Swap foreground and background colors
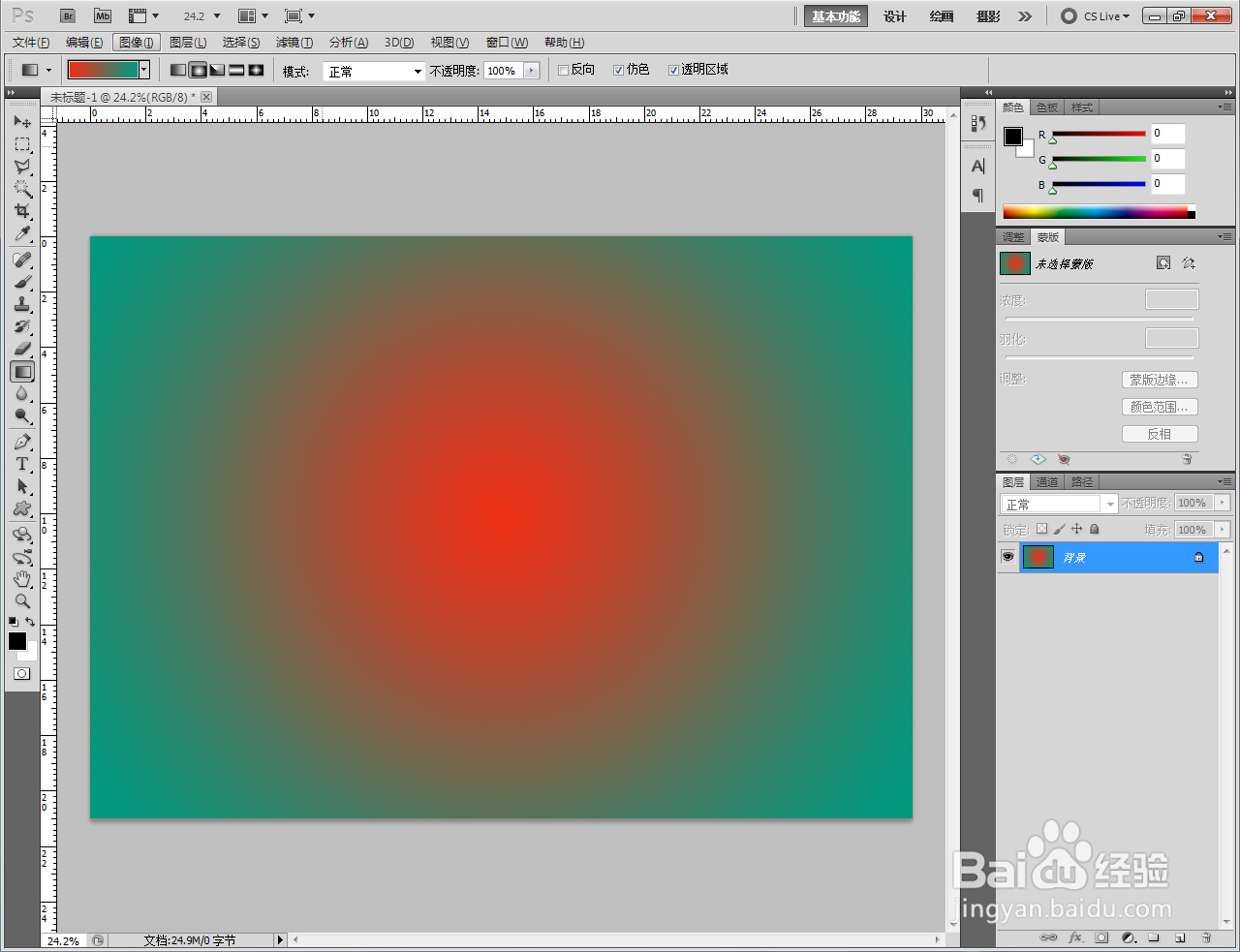The image size is (1240, 952). (30, 622)
